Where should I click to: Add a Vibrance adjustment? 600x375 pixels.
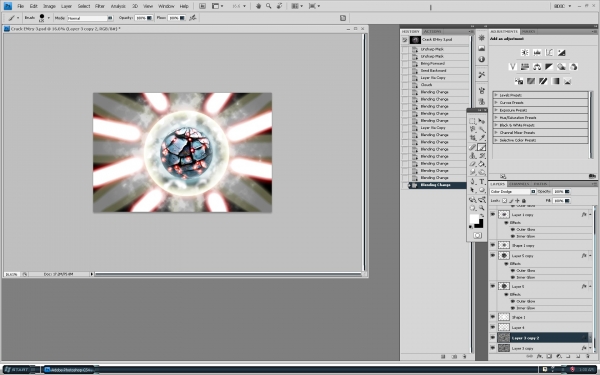(x=513, y=67)
